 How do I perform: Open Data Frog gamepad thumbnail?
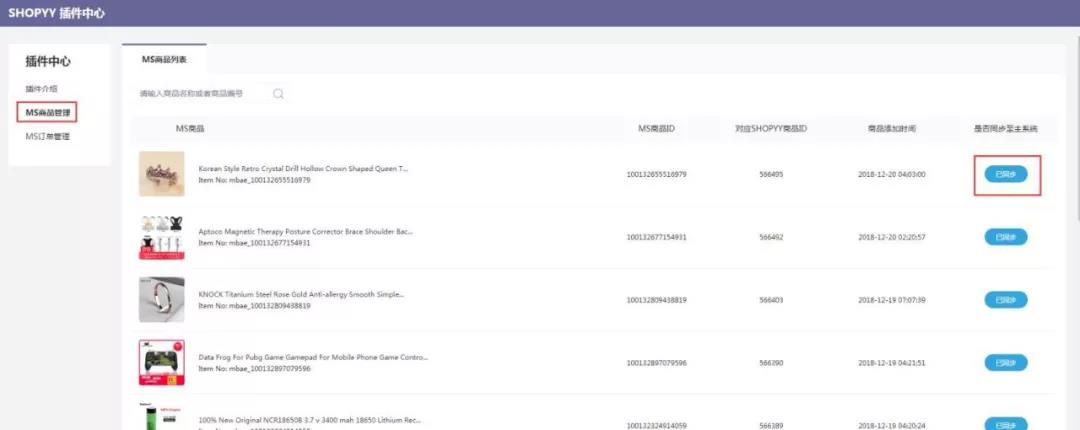point(162,362)
